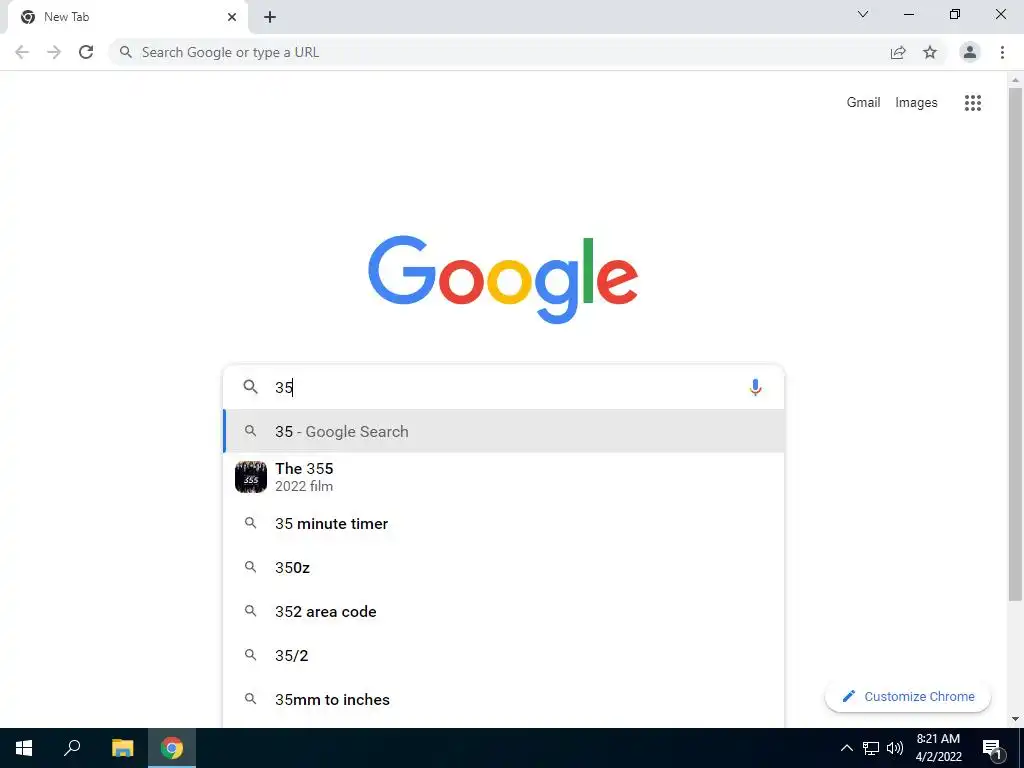Click the browser Back arrow
Screen dimensions: 1024x768
(x=22, y=52)
